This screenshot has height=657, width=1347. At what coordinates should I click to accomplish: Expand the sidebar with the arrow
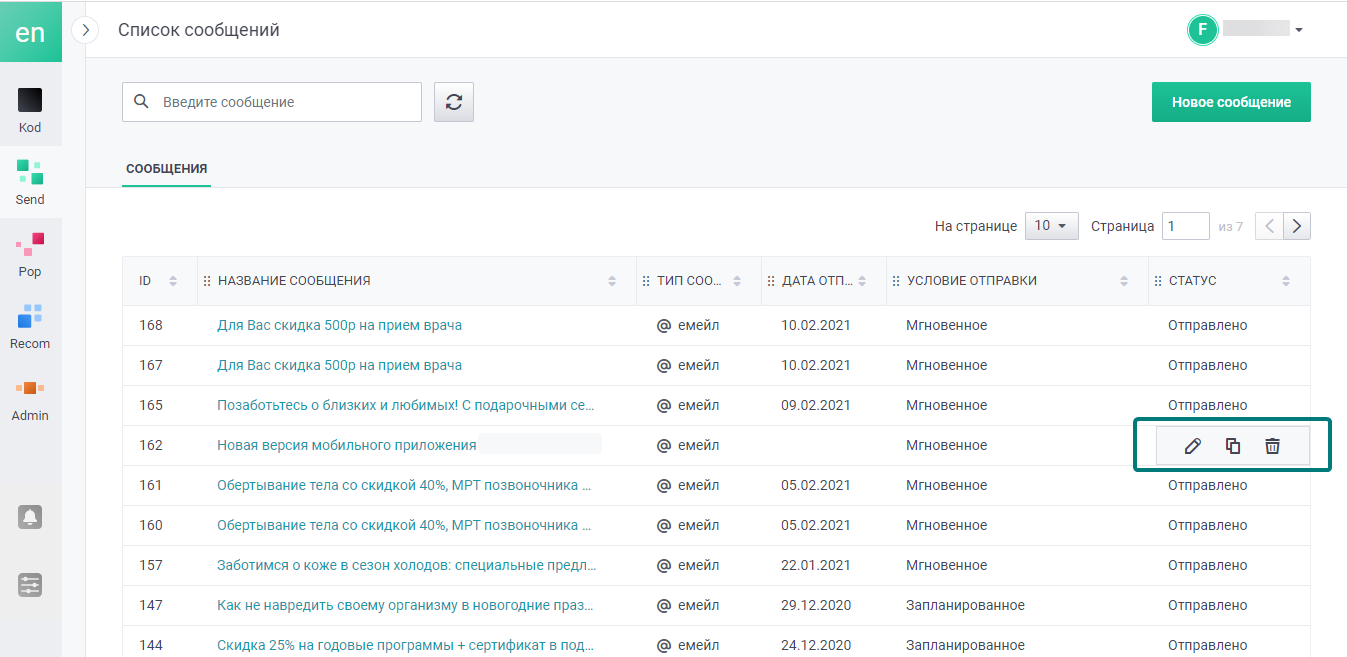click(x=86, y=31)
